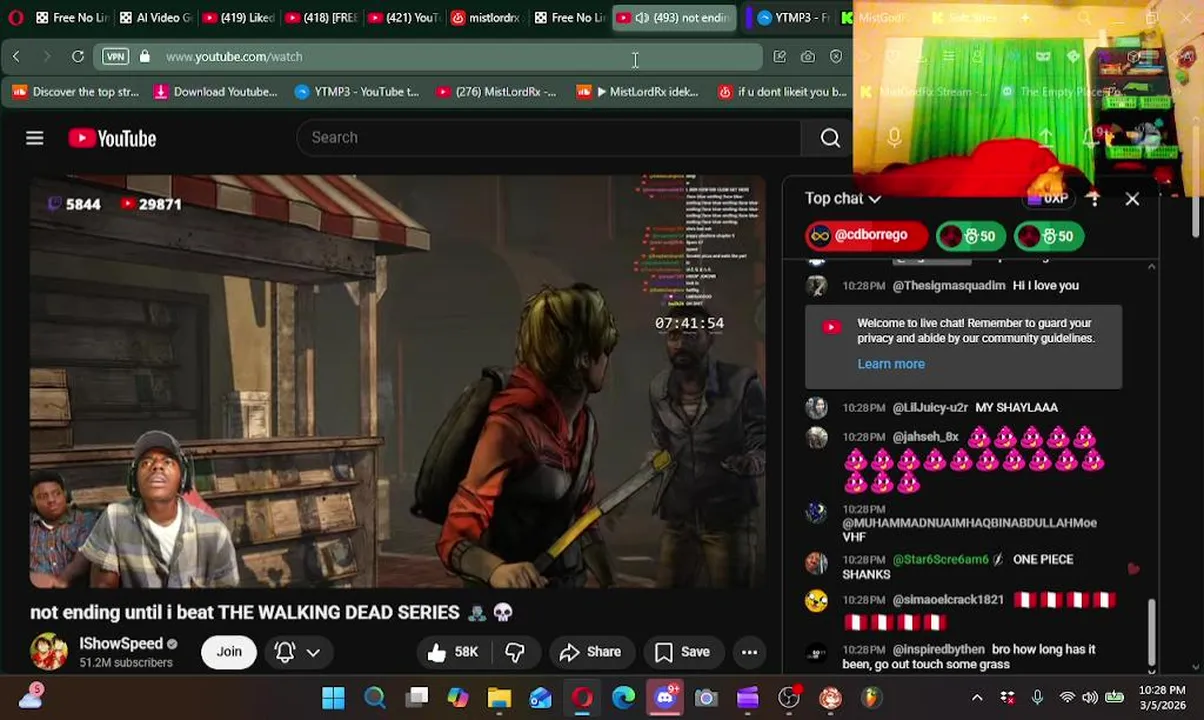Open IShowSpeed channel avatar
Screen dimensions: 1204x720
coord(49,652)
